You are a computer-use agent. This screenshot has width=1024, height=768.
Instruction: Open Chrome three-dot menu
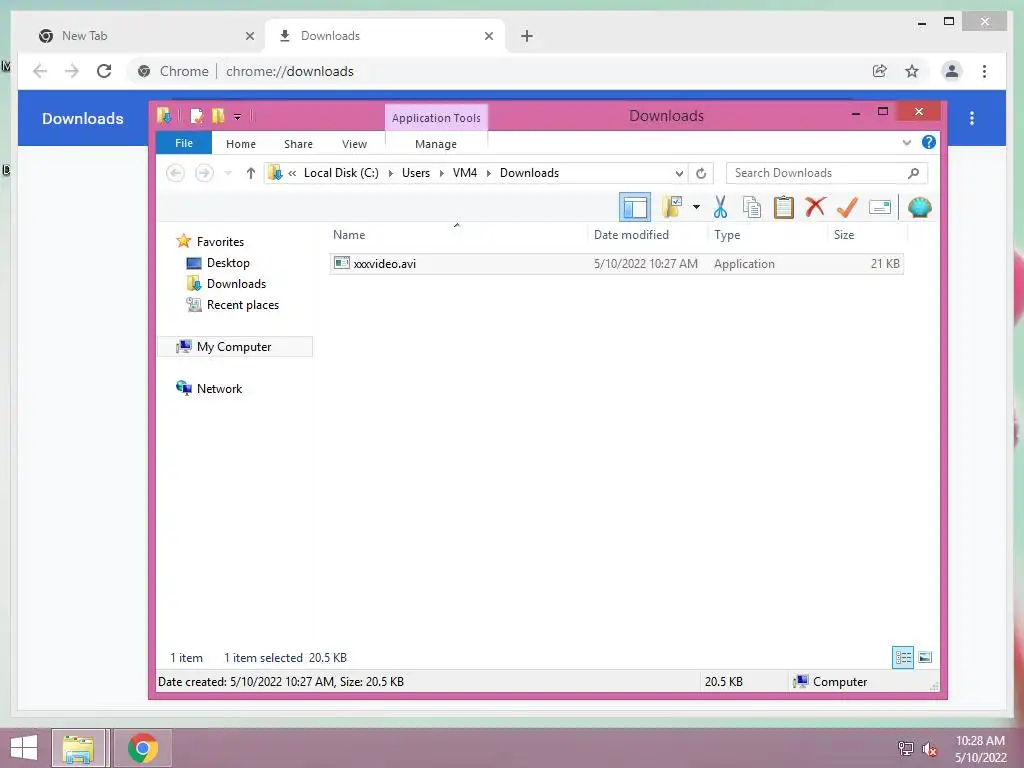pos(984,71)
